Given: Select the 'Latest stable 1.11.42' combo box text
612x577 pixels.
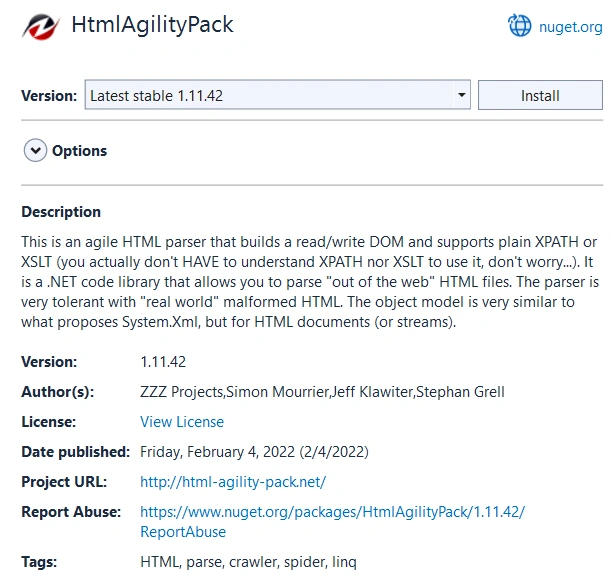Looking at the screenshot, I should [x=157, y=96].
